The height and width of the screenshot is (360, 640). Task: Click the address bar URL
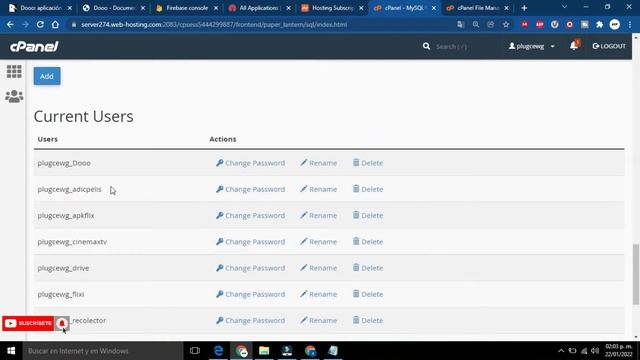[x=214, y=24]
